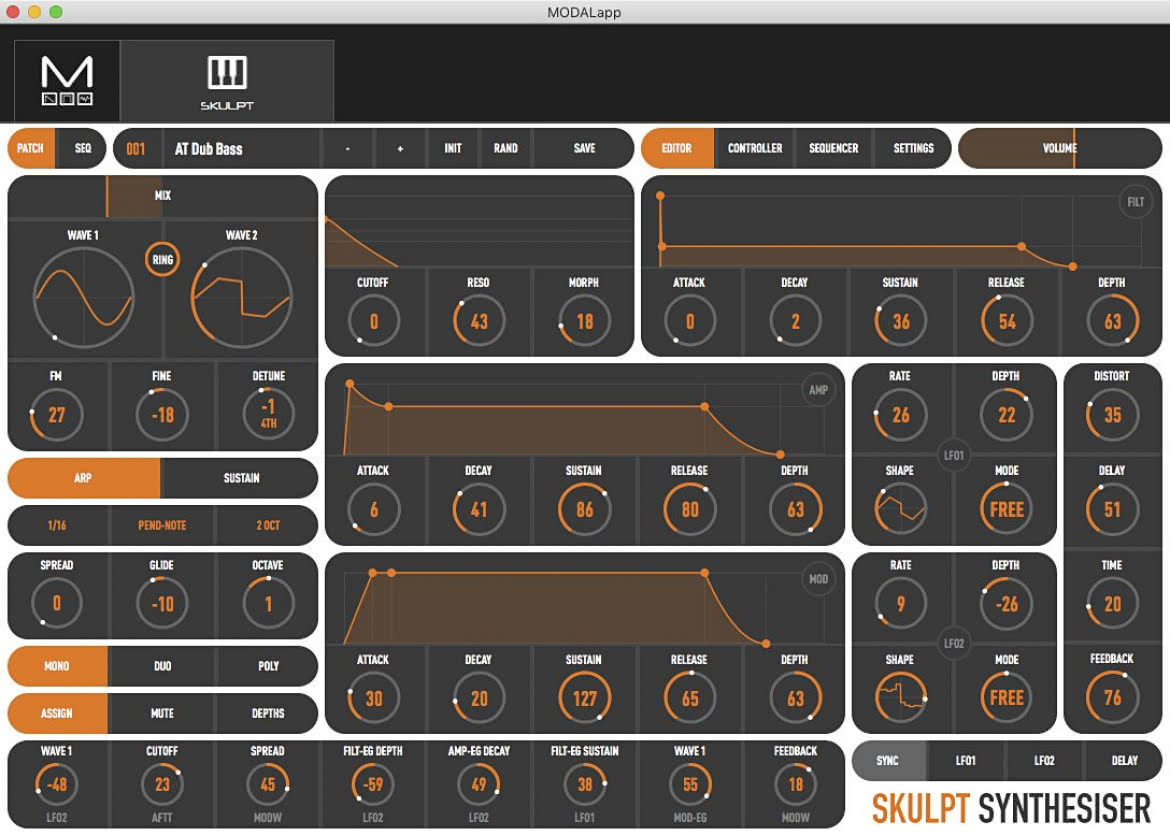Click the filter CUTOFF knob showing 0
Viewport: 1170px width, 836px height.
pyautogui.click(x=374, y=321)
